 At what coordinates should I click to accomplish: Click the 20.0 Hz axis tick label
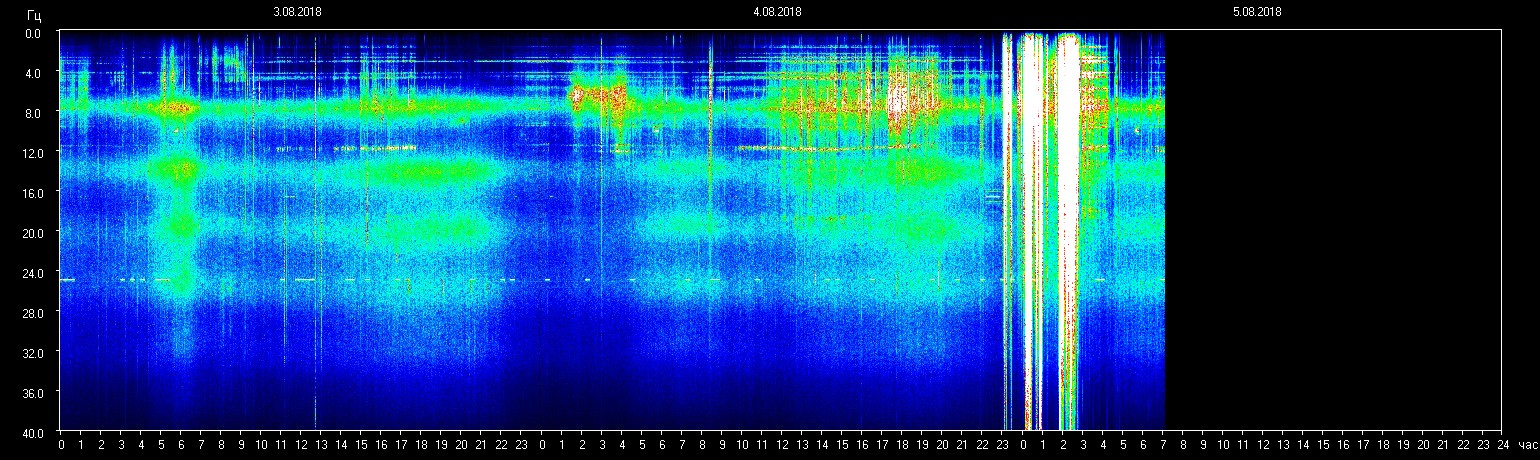pos(34,233)
